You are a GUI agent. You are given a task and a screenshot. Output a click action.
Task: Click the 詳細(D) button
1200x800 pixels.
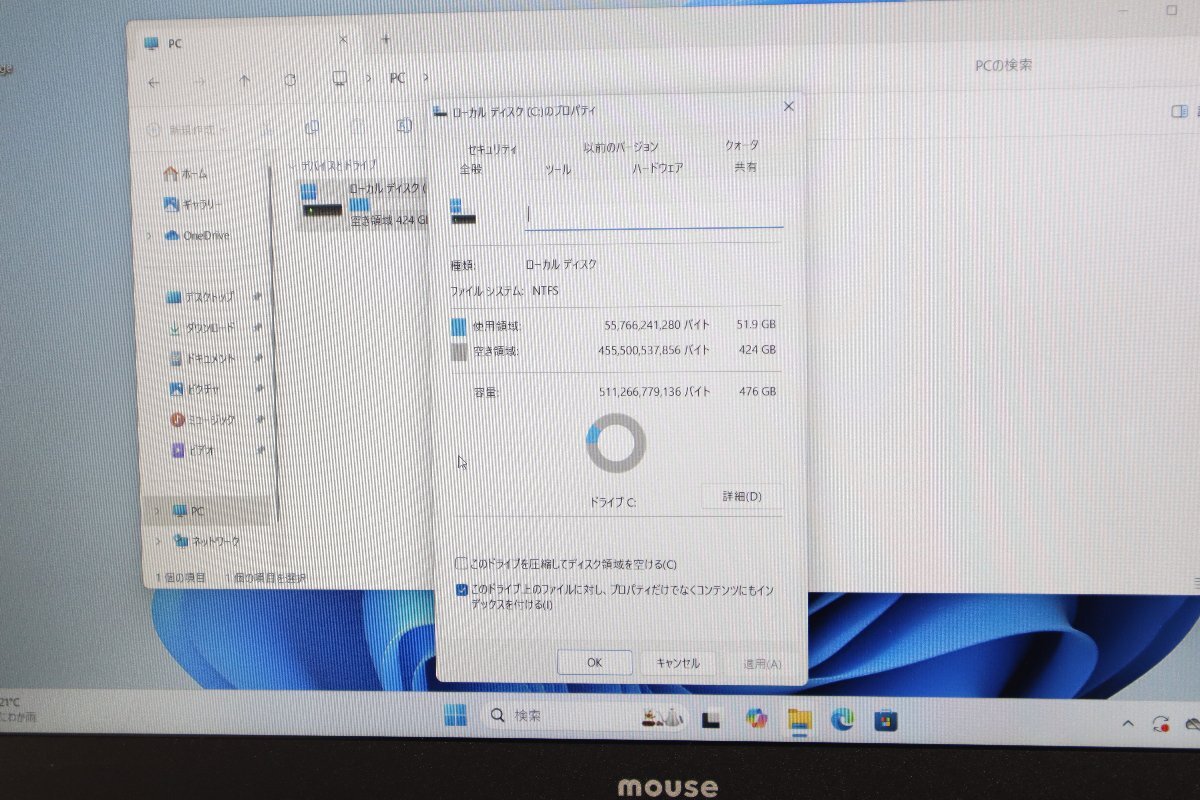pyautogui.click(x=741, y=496)
